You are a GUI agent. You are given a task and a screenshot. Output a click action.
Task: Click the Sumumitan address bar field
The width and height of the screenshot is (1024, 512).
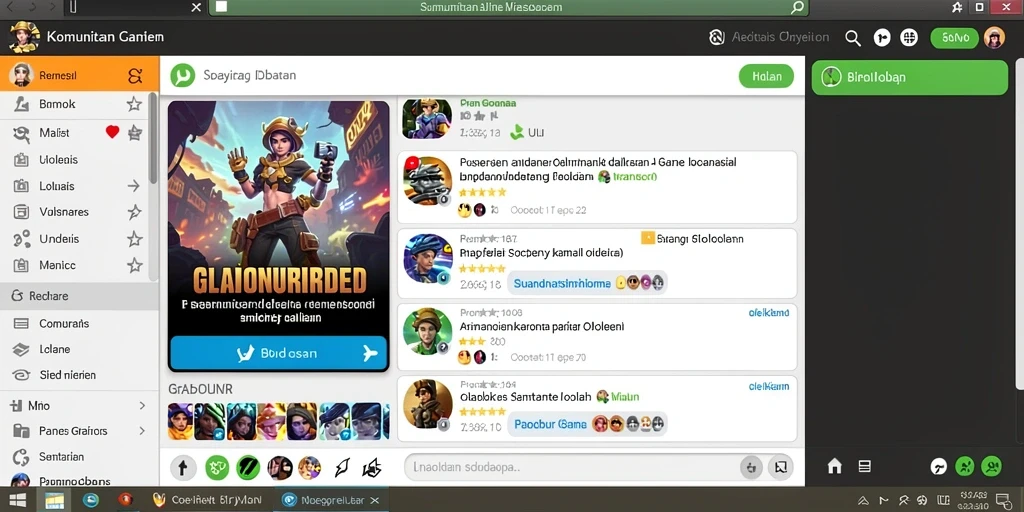(509, 8)
